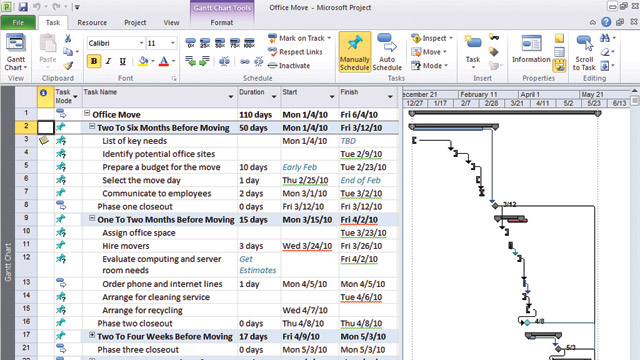Mark task 100% complete
The height and width of the screenshot is (360, 640).
tap(249, 42)
